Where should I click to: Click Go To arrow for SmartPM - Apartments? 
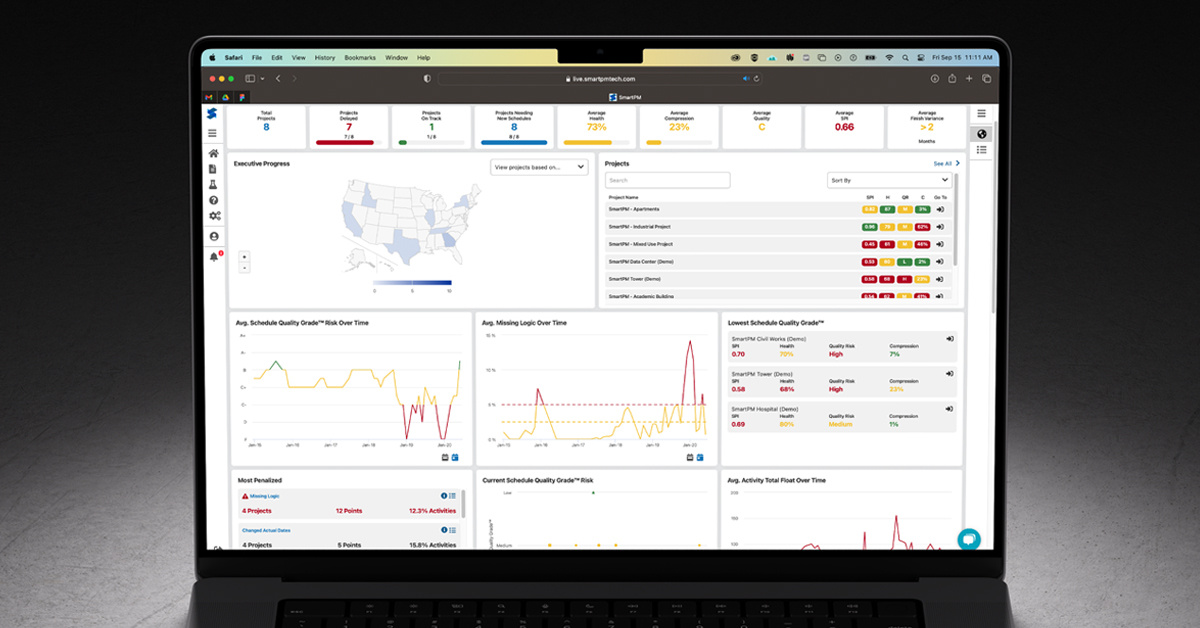940,209
